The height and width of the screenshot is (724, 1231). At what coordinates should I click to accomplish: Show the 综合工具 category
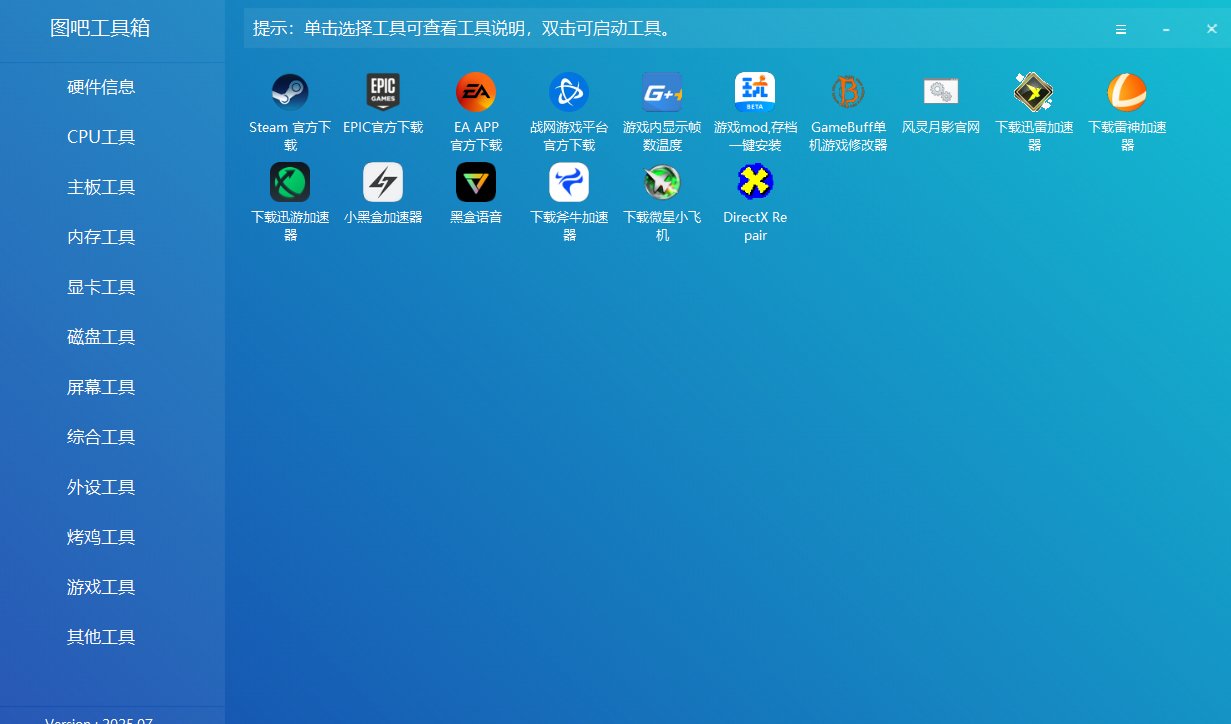point(101,437)
